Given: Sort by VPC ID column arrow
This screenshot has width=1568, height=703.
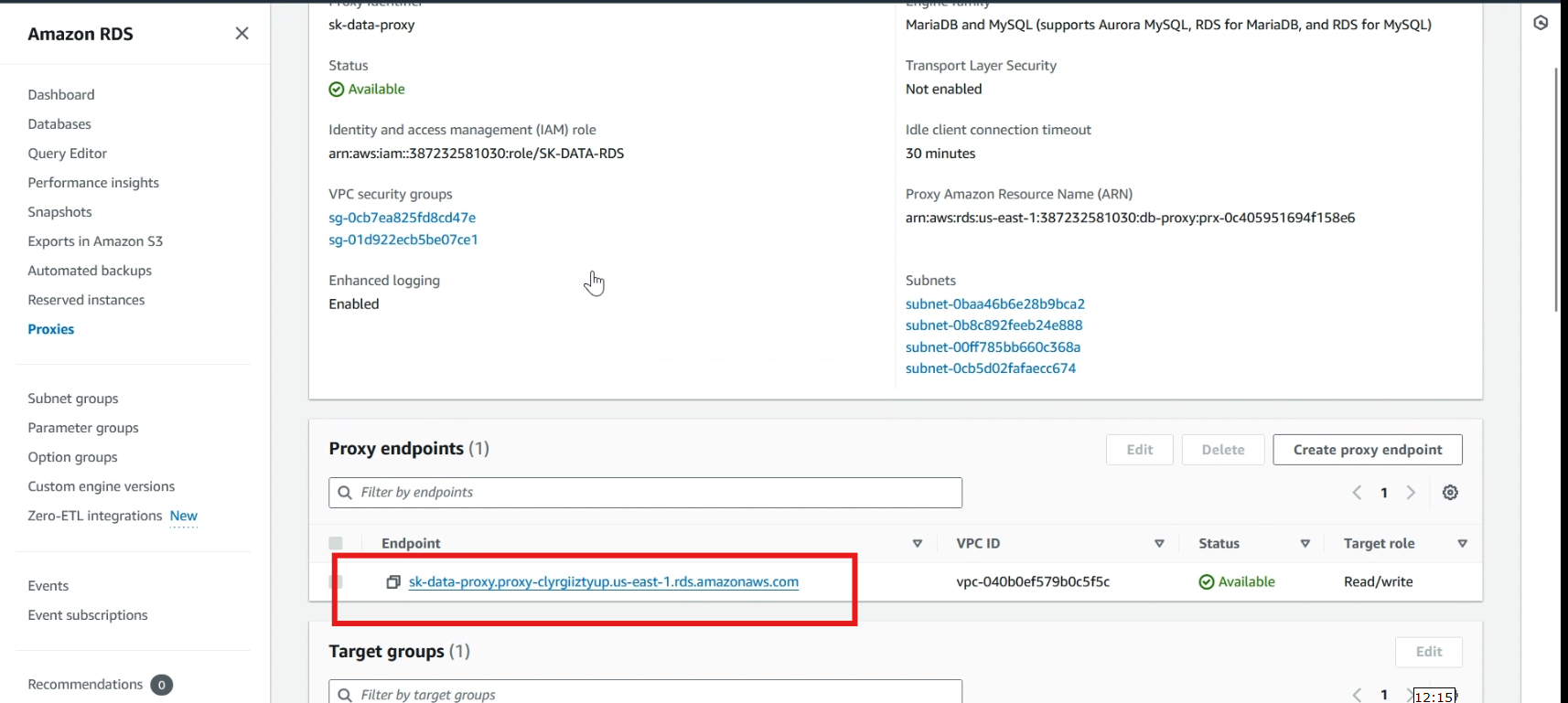Looking at the screenshot, I should 1159,544.
